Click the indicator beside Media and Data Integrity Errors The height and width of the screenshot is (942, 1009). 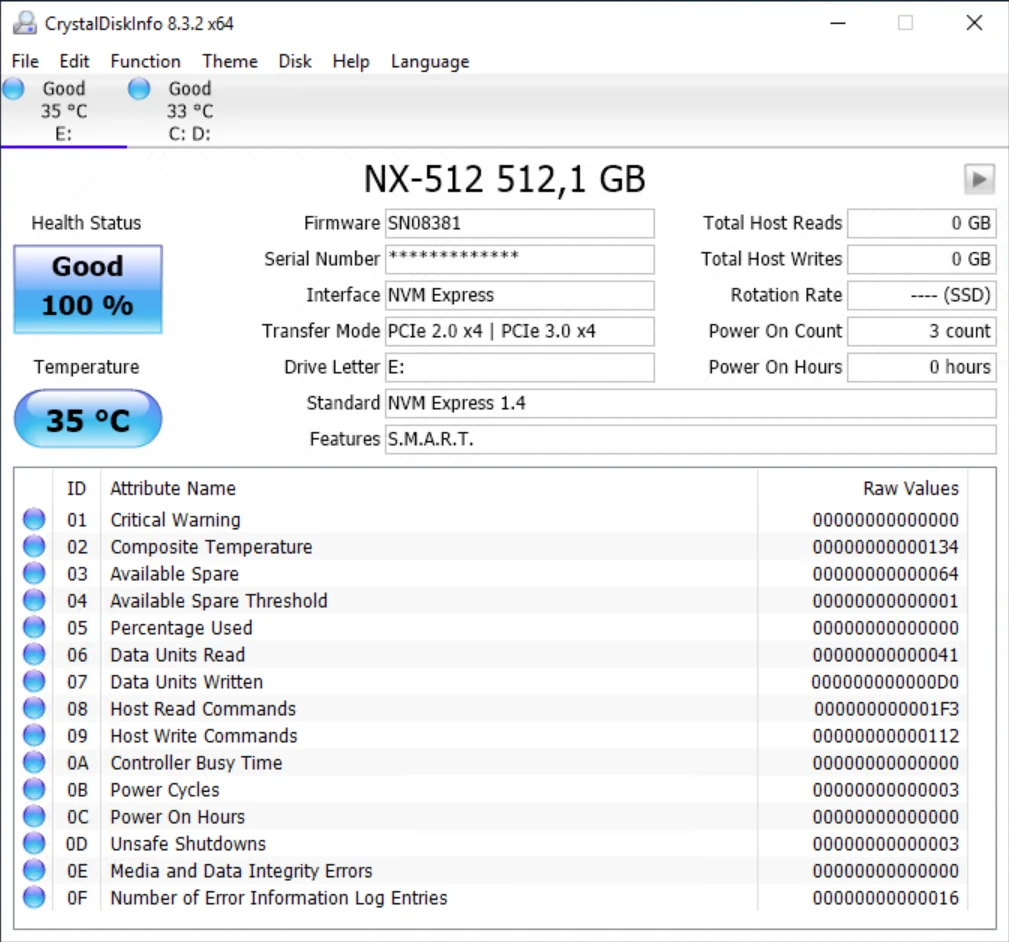click(x=33, y=870)
